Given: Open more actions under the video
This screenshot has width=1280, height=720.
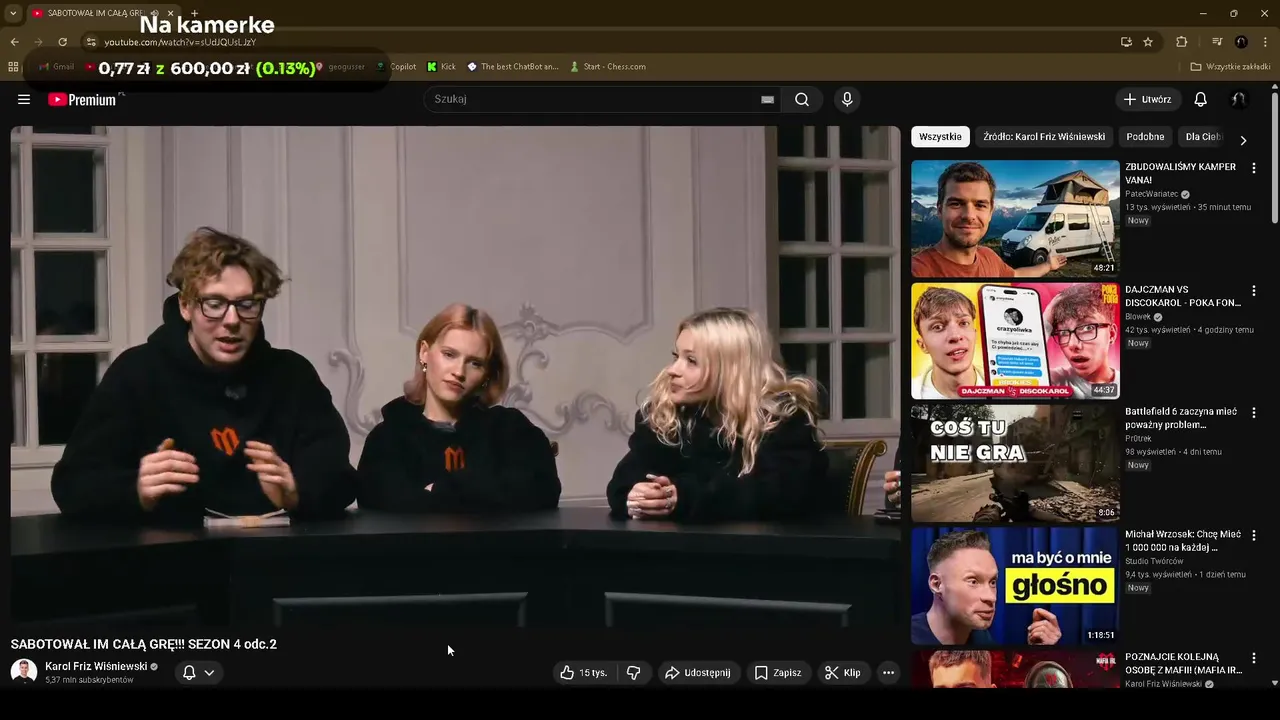Looking at the screenshot, I should [888, 673].
